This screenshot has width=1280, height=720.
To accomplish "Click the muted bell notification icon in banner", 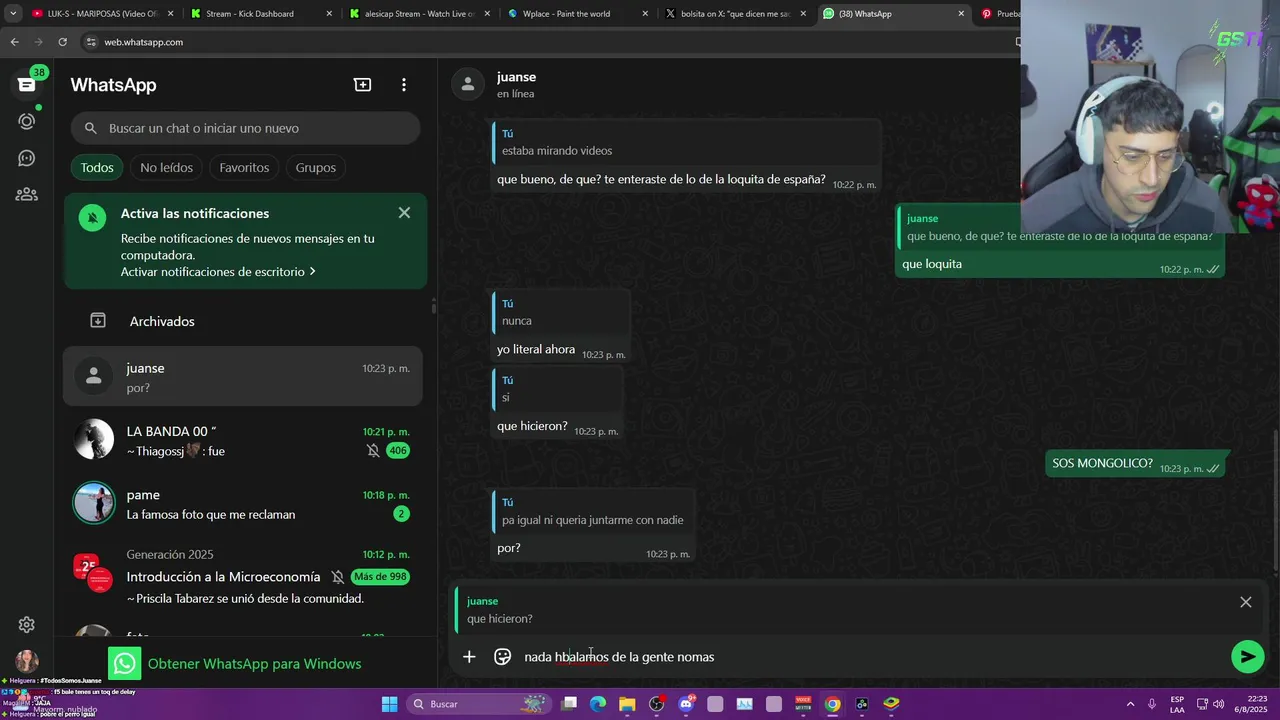I will pyautogui.click(x=93, y=217).
